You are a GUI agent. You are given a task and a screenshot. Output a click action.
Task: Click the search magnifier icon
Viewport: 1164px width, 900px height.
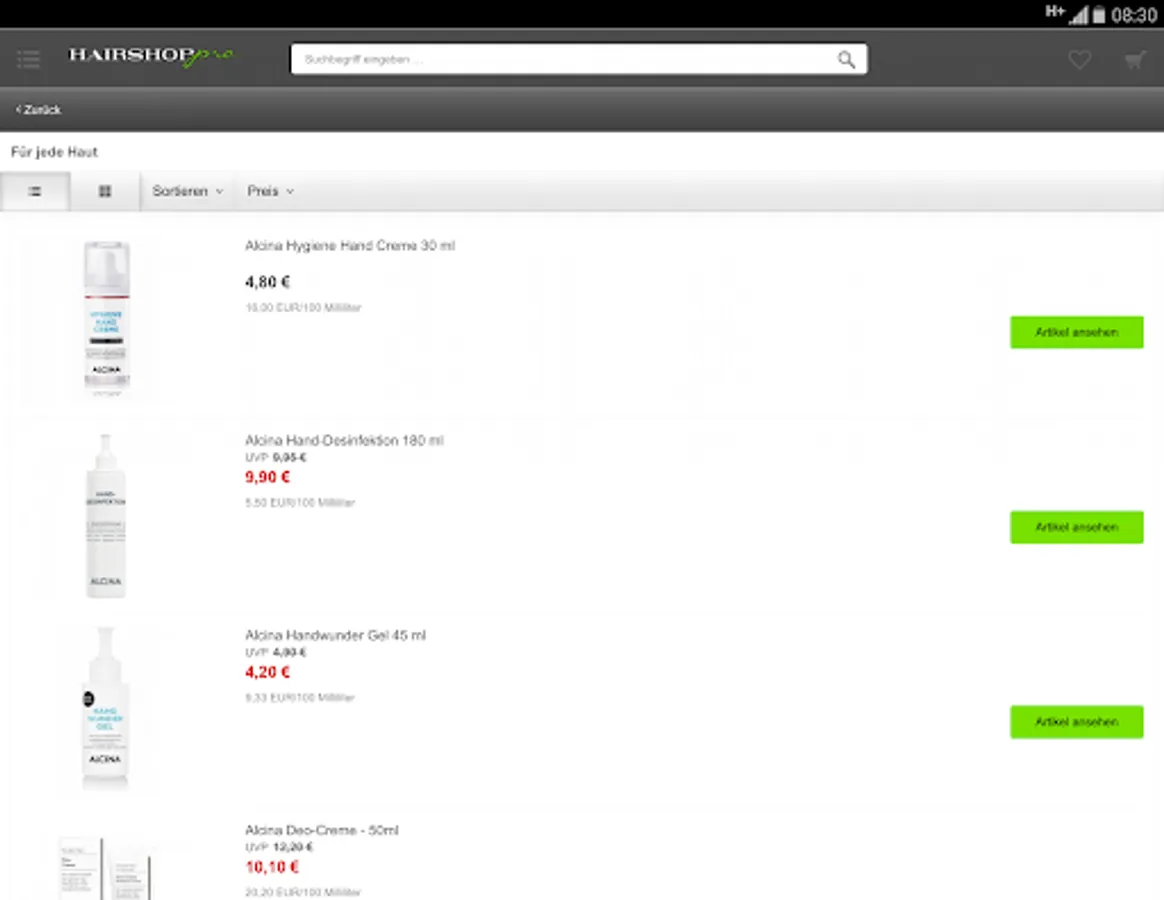tap(846, 59)
